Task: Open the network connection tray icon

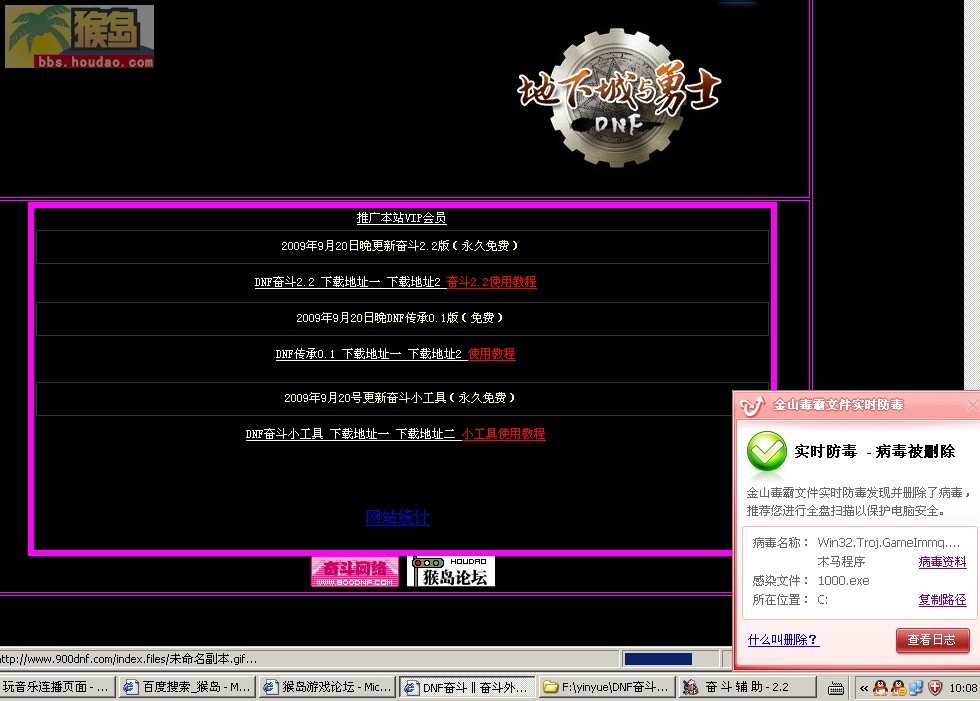Action: (x=916, y=688)
